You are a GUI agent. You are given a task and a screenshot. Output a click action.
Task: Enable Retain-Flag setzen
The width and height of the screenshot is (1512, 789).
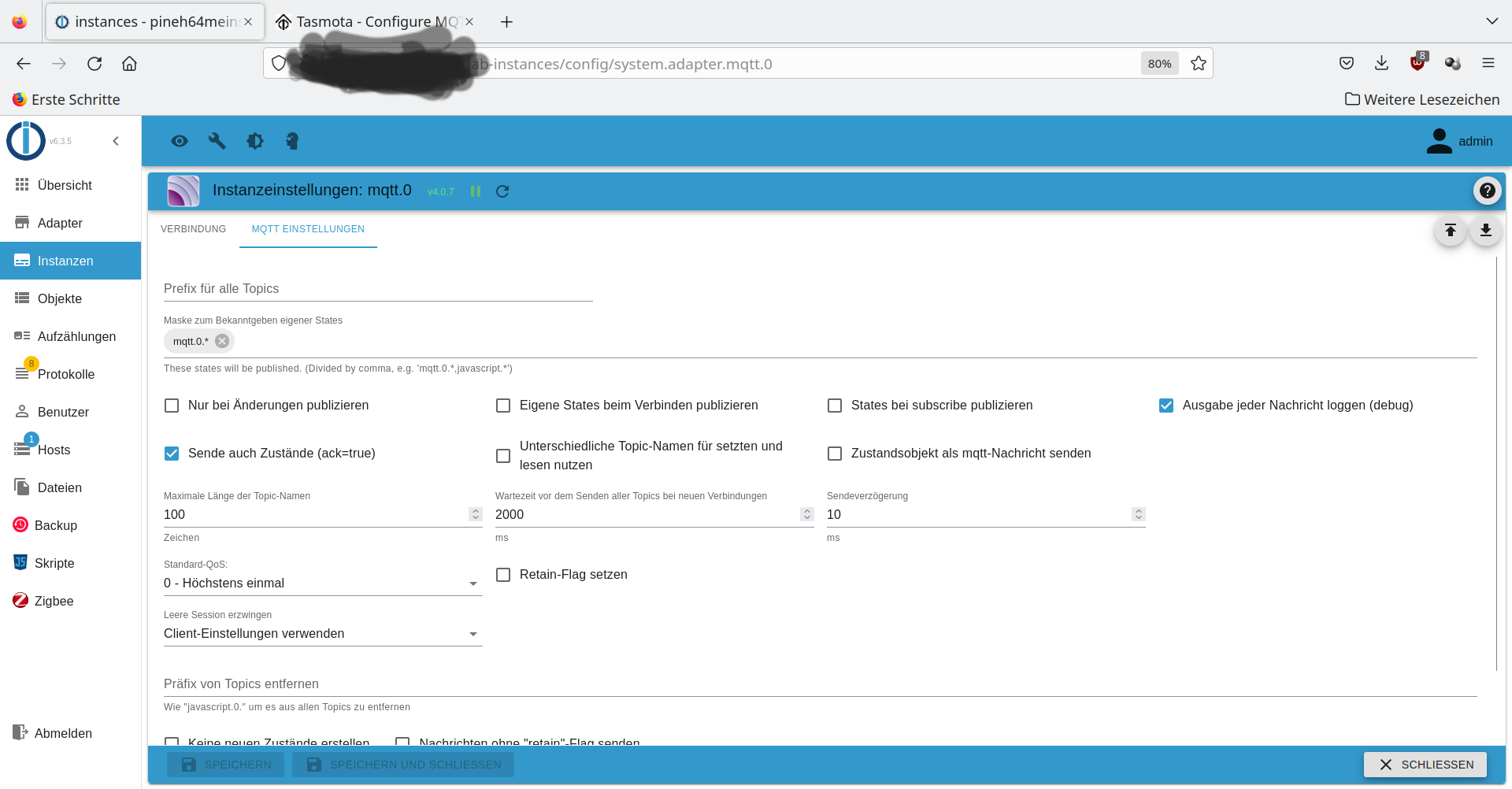[503, 575]
